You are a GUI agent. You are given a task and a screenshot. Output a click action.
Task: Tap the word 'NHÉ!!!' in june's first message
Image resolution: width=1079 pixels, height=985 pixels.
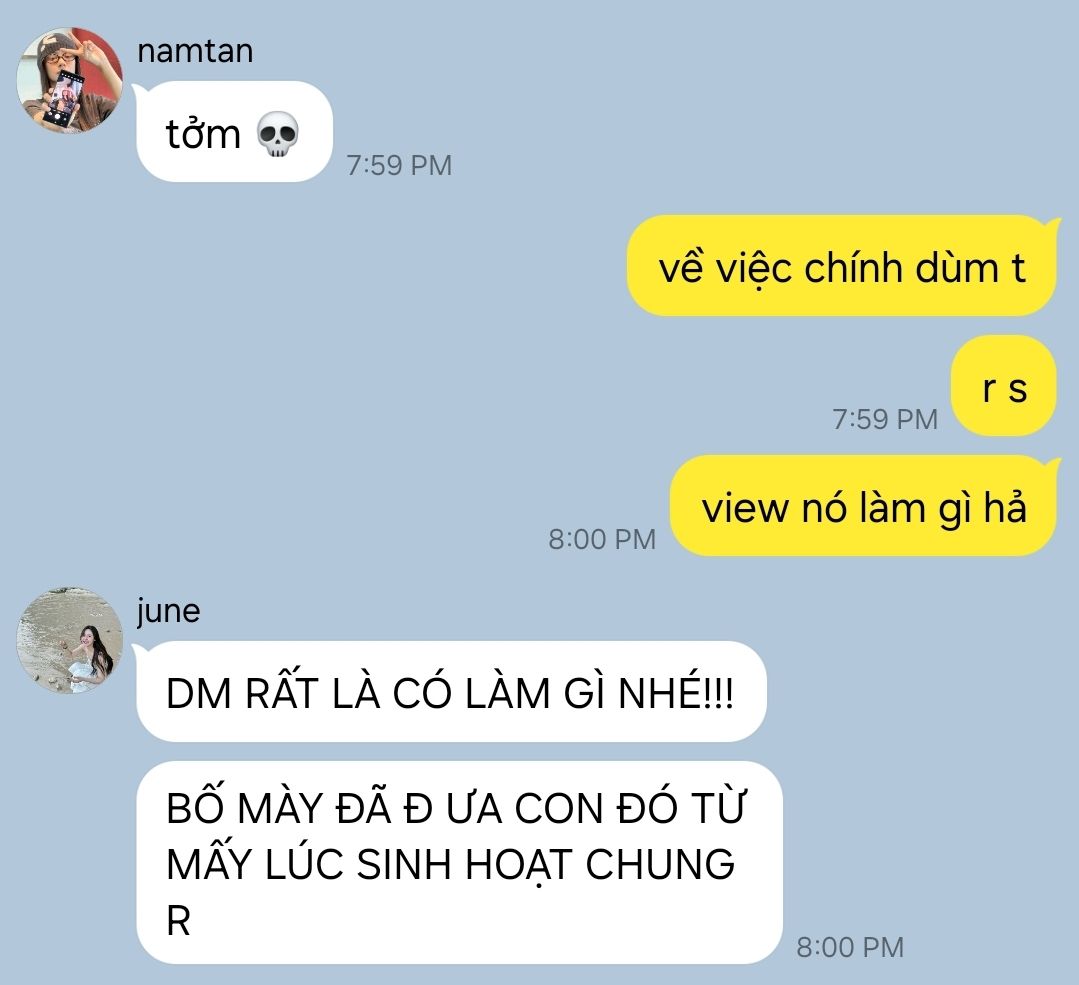(676, 692)
